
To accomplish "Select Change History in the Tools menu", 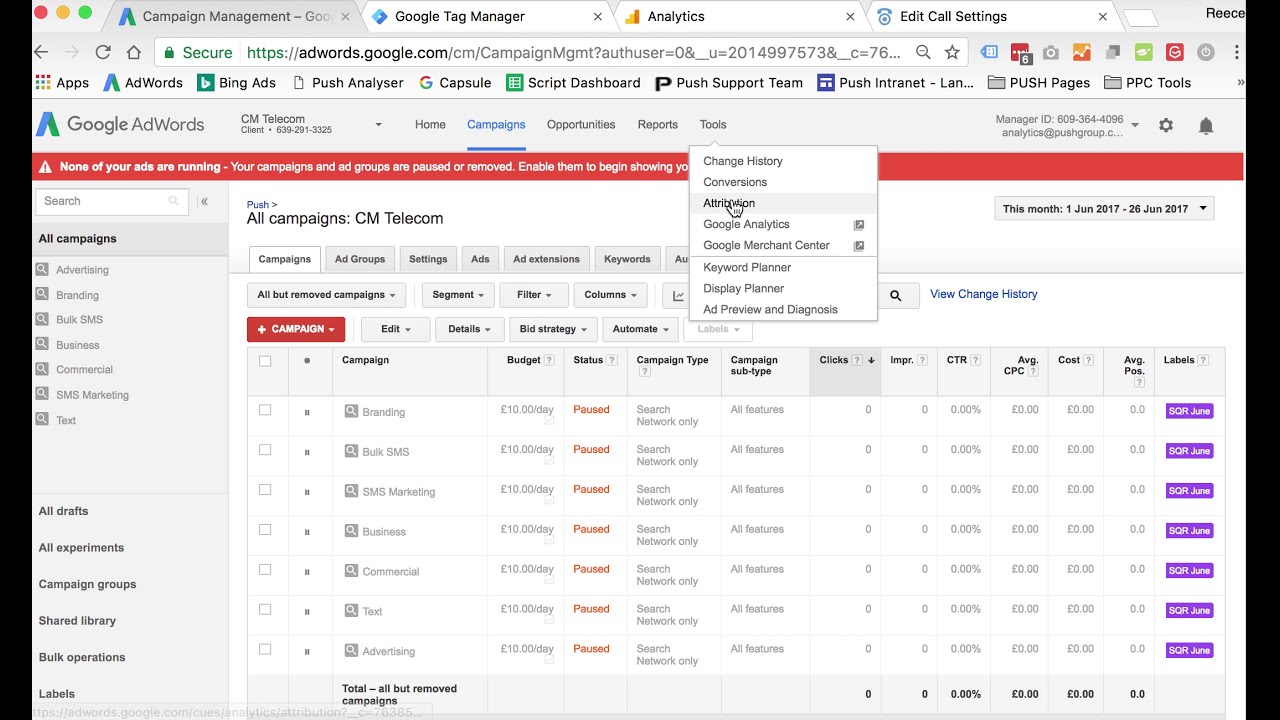I will (783, 161).
